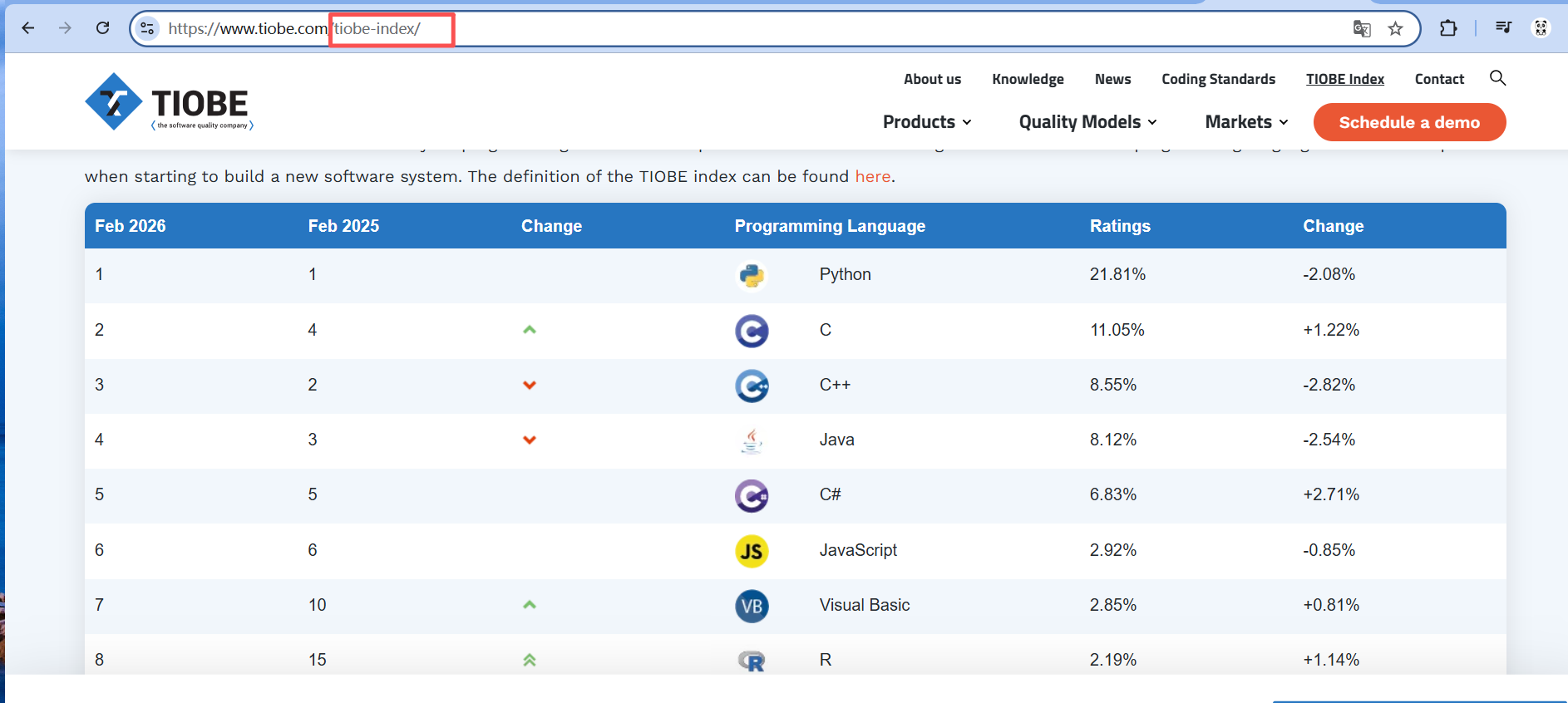The width and height of the screenshot is (1568, 703).
Task: Click the address bar URL field
Action: point(748,29)
